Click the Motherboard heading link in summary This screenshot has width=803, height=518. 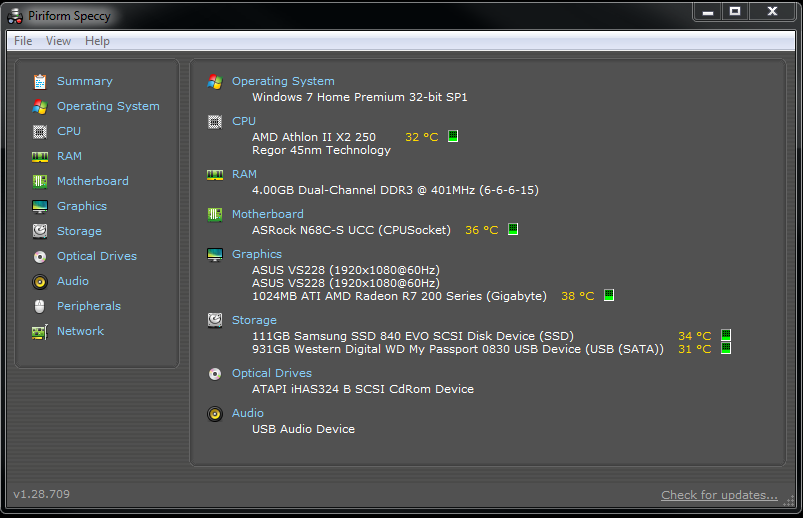click(x=268, y=214)
